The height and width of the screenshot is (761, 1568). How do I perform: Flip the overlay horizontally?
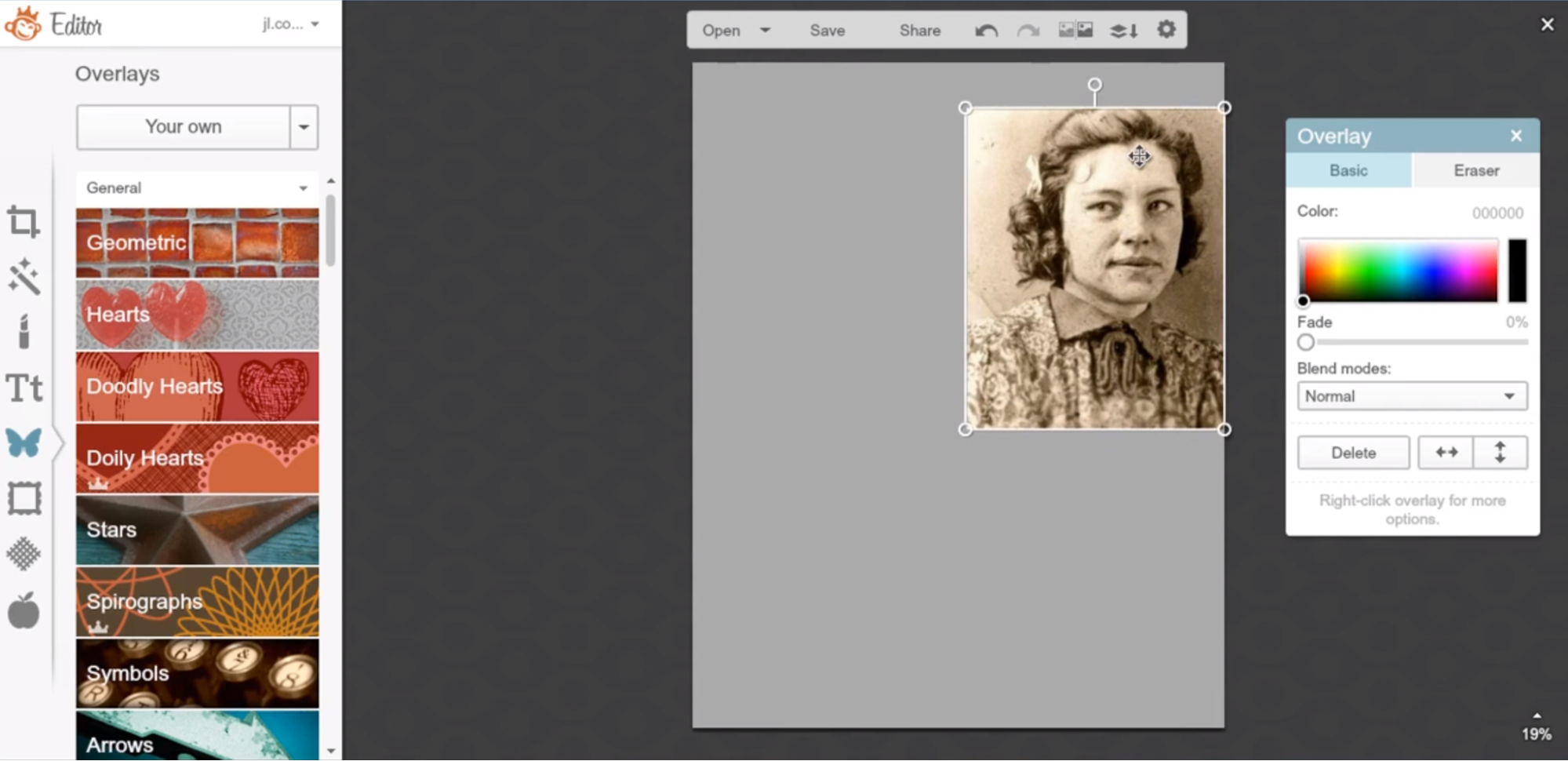(x=1446, y=453)
